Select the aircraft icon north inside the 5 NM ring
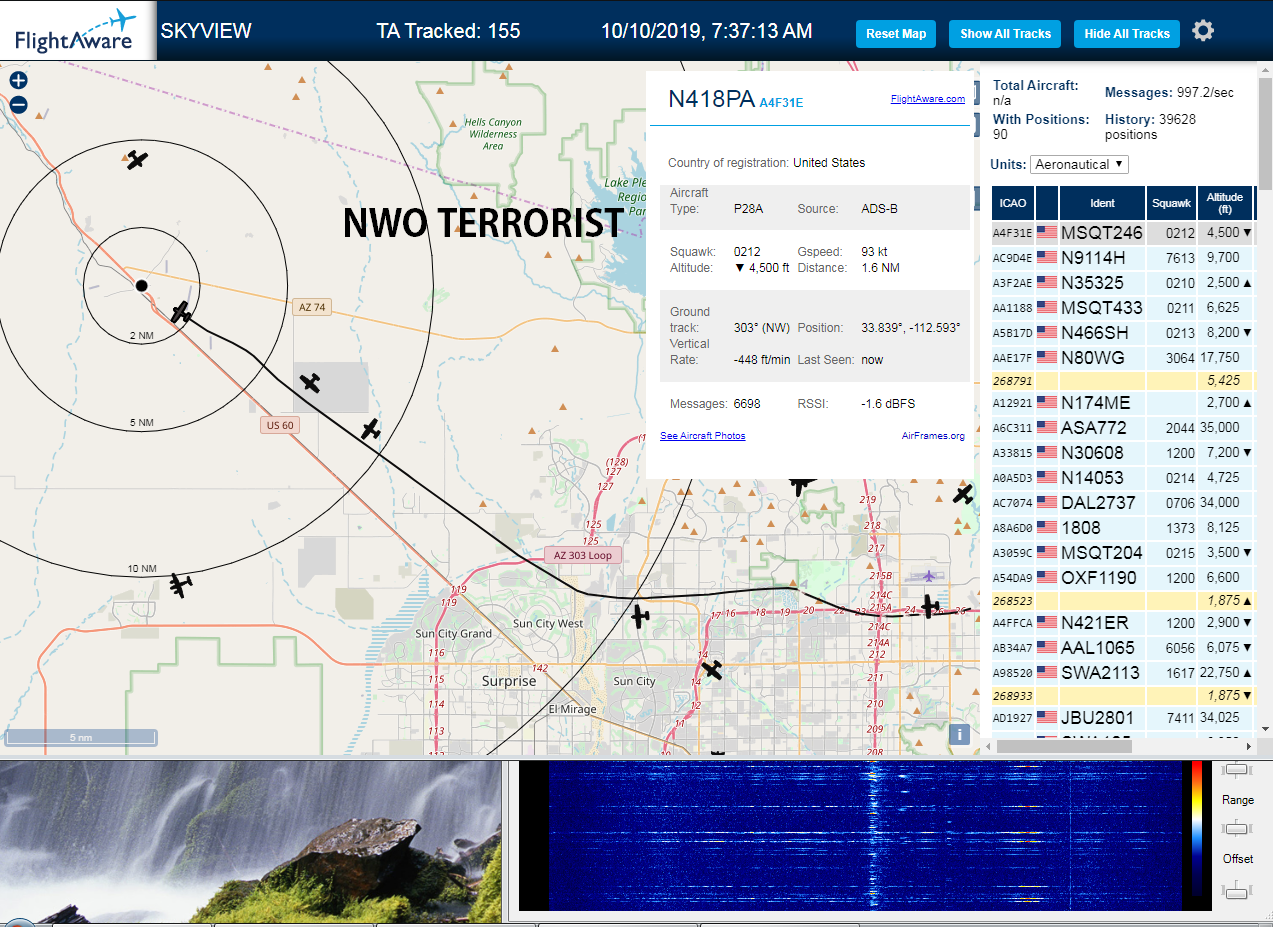 pos(137,159)
